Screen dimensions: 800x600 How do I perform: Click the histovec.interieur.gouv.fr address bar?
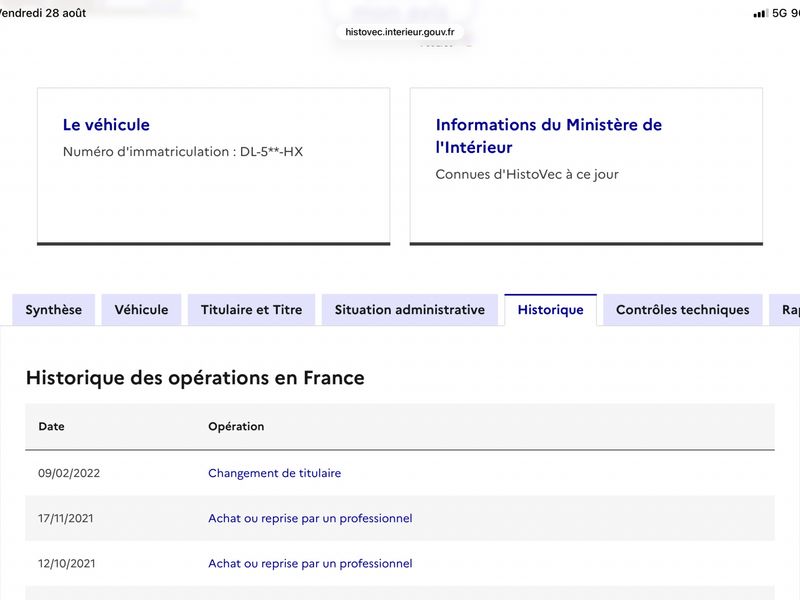400,32
